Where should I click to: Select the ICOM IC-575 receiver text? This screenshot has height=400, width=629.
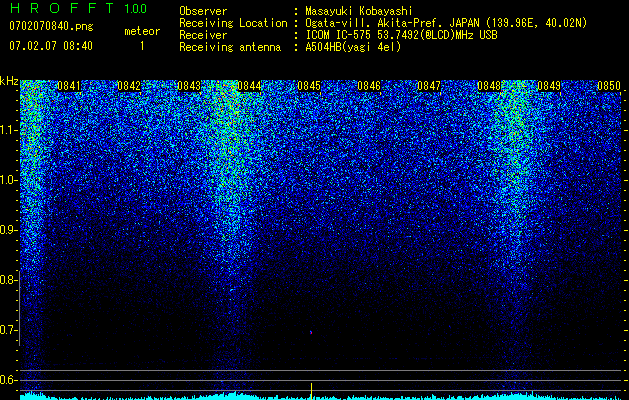(401, 35)
